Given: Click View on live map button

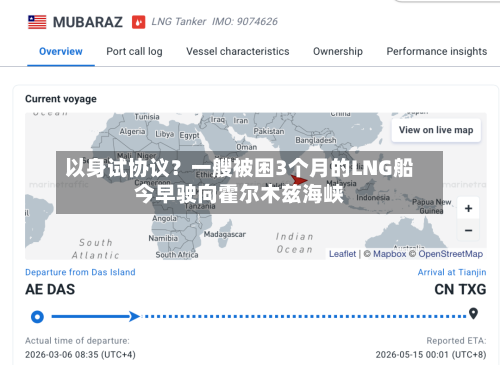Looking at the screenshot, I should (436, 130).
